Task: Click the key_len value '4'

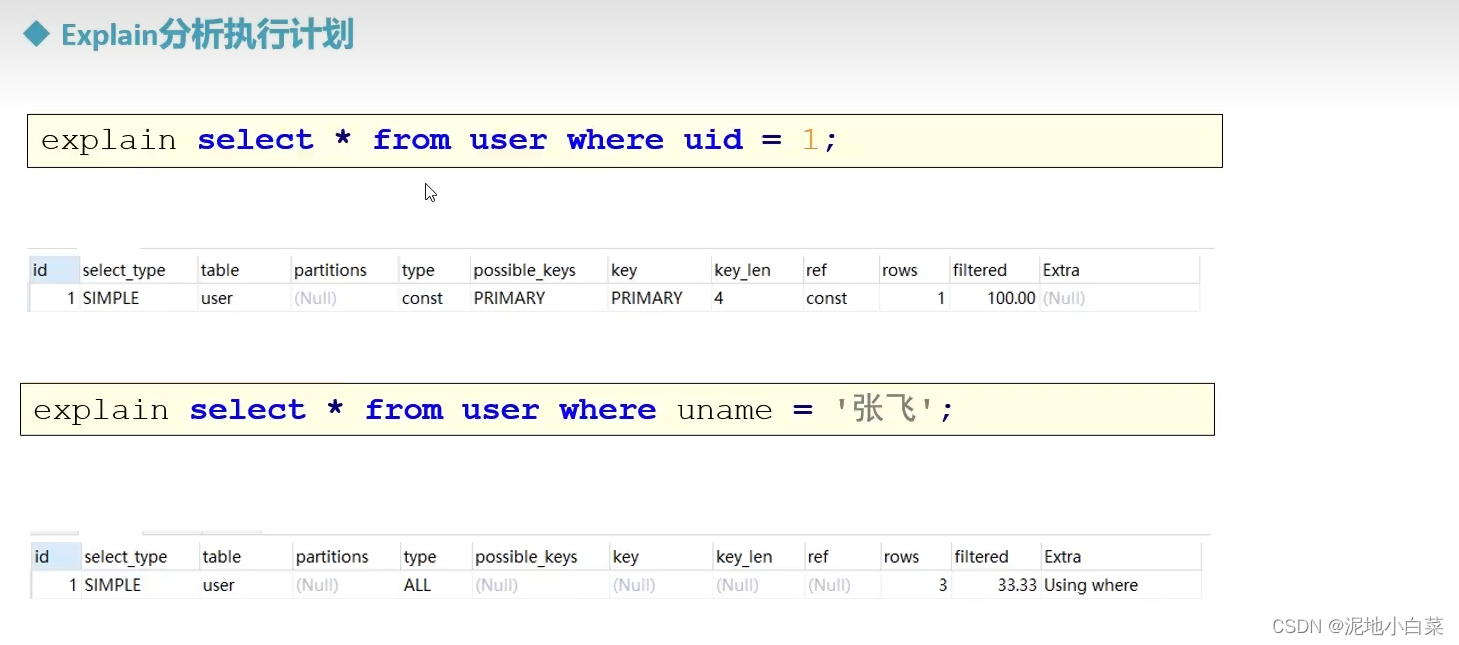Action: tap(719, 298)
